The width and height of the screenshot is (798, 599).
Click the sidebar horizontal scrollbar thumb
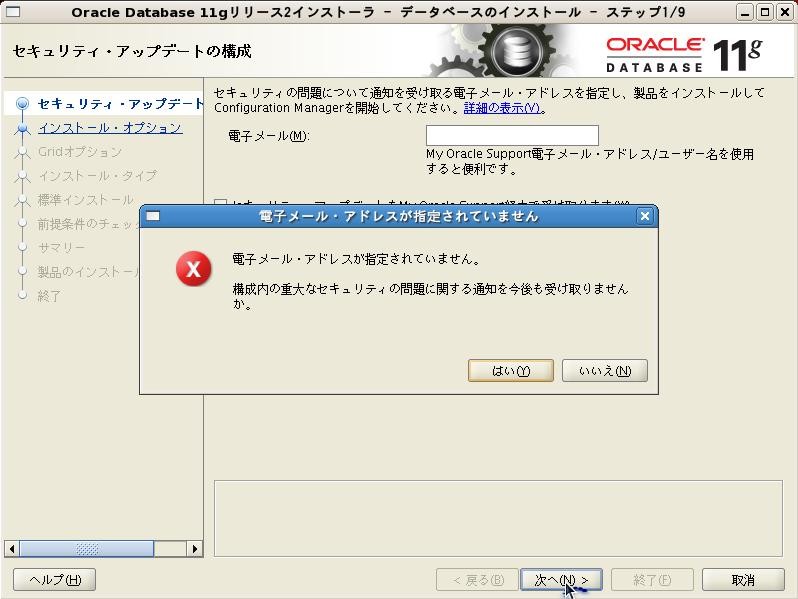pyautogui.click(x=87, y=549)
